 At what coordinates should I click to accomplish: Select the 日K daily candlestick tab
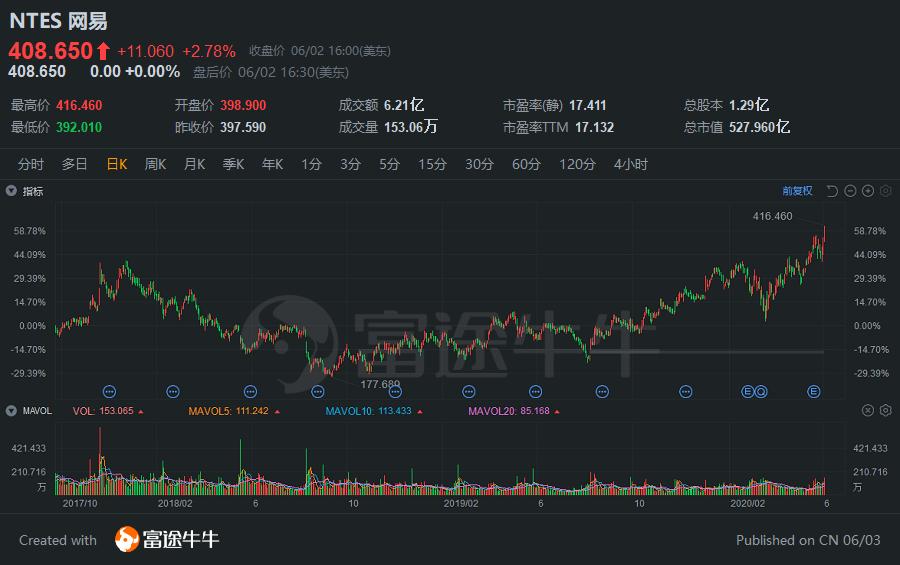click(117, 164)
